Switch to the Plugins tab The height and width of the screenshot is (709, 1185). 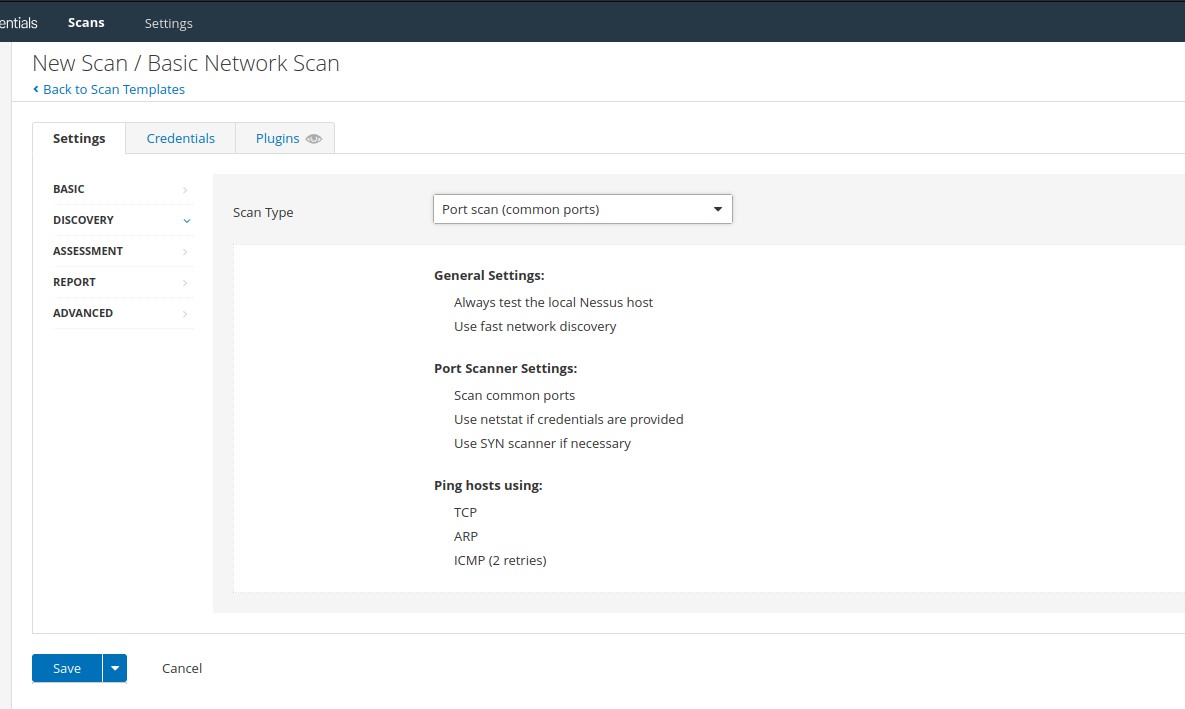point(285,138)
